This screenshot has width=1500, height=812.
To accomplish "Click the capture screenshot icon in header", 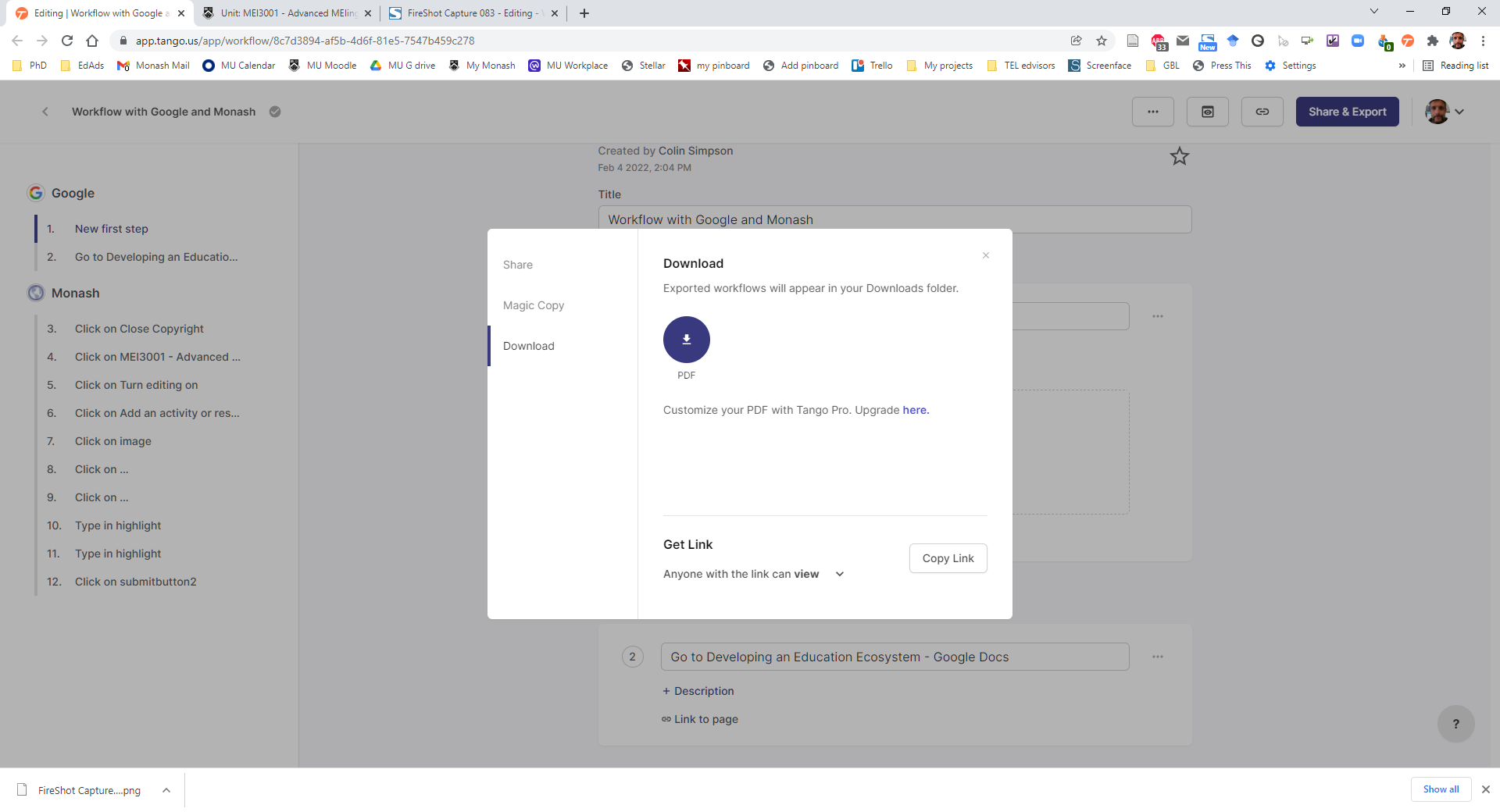I will click(x=1207, y=112).
